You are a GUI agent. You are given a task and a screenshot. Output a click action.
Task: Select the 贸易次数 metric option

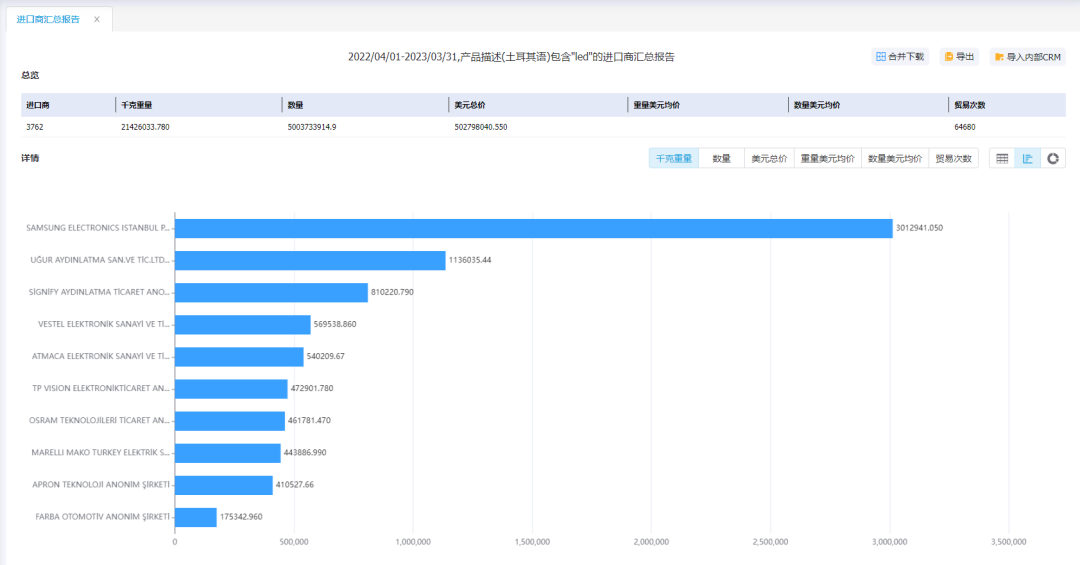953,158
